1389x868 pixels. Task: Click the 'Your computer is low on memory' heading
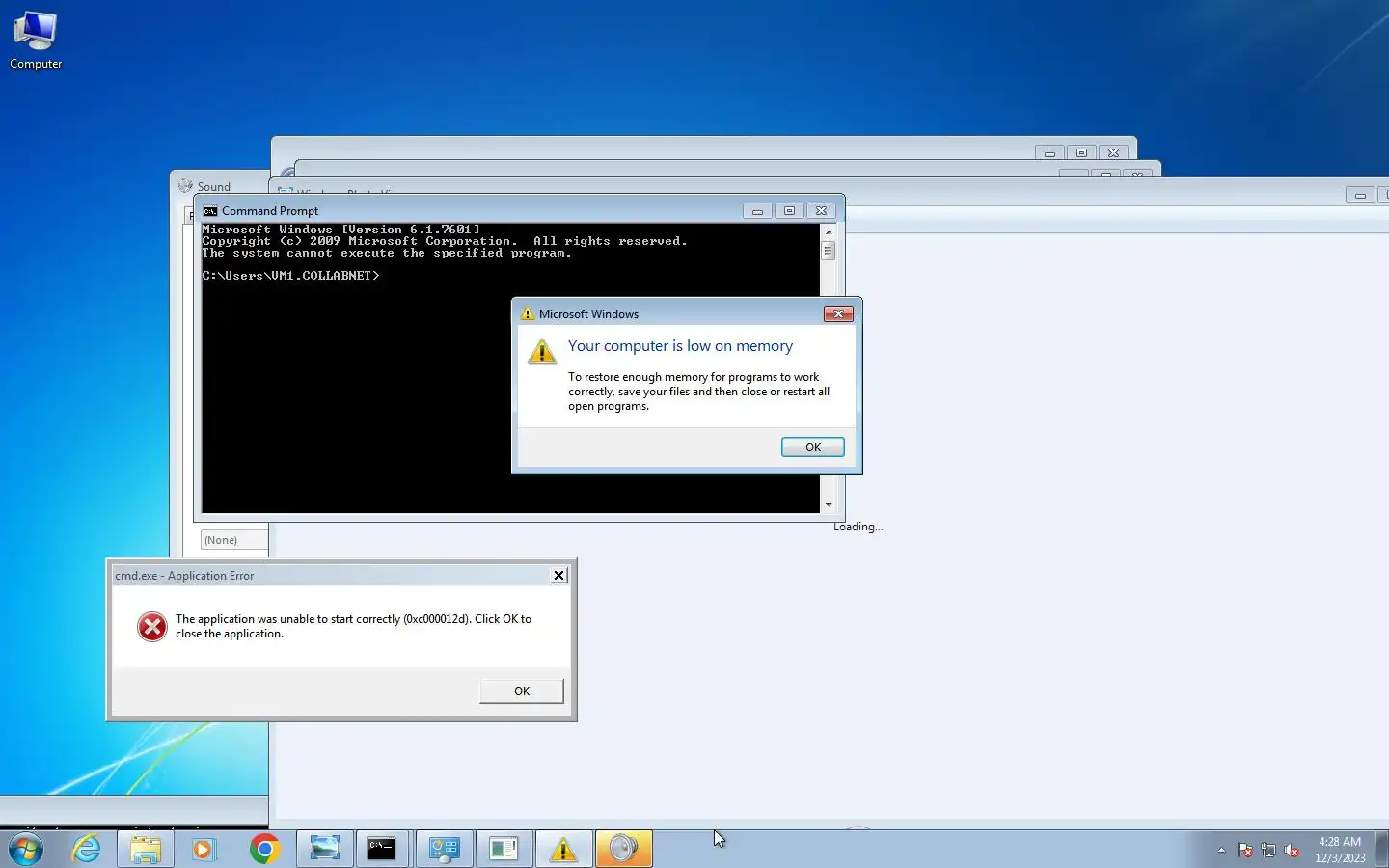click(x=680, y=346)
